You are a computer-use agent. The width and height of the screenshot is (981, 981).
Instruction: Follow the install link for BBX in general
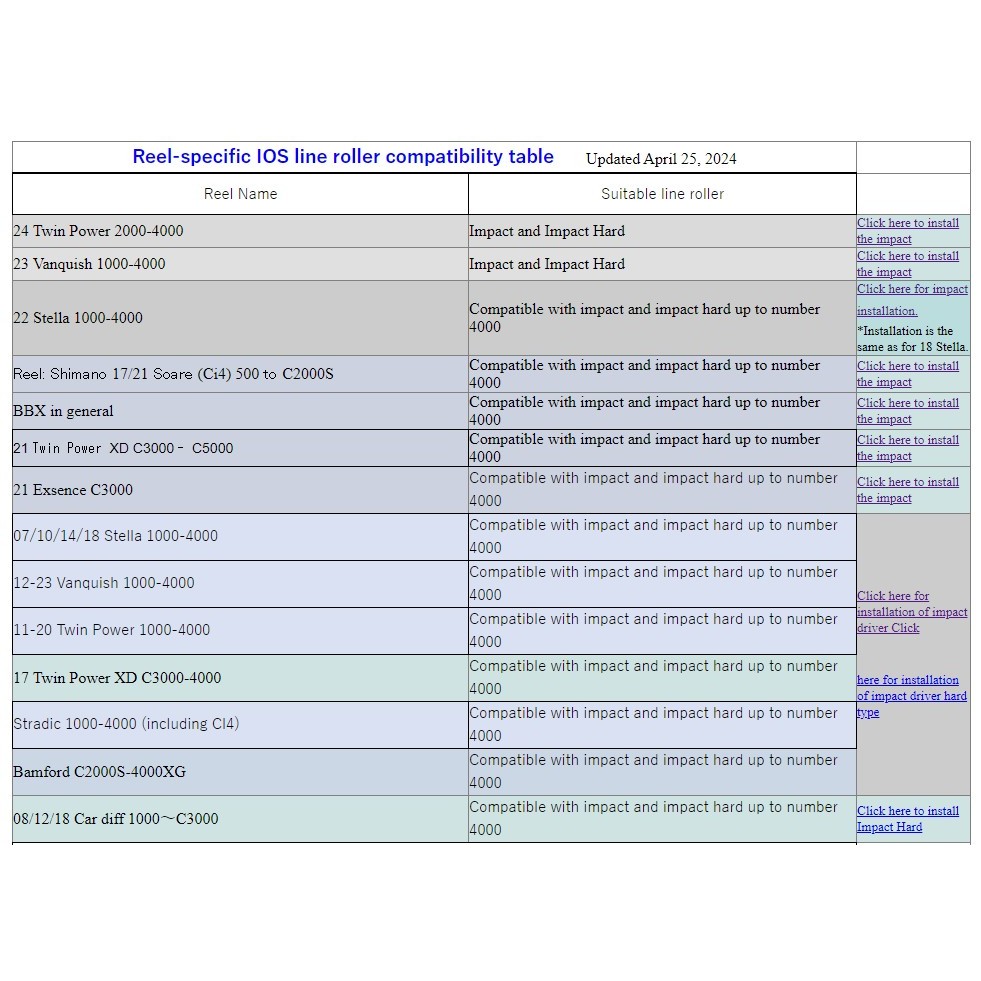point(907,411)
